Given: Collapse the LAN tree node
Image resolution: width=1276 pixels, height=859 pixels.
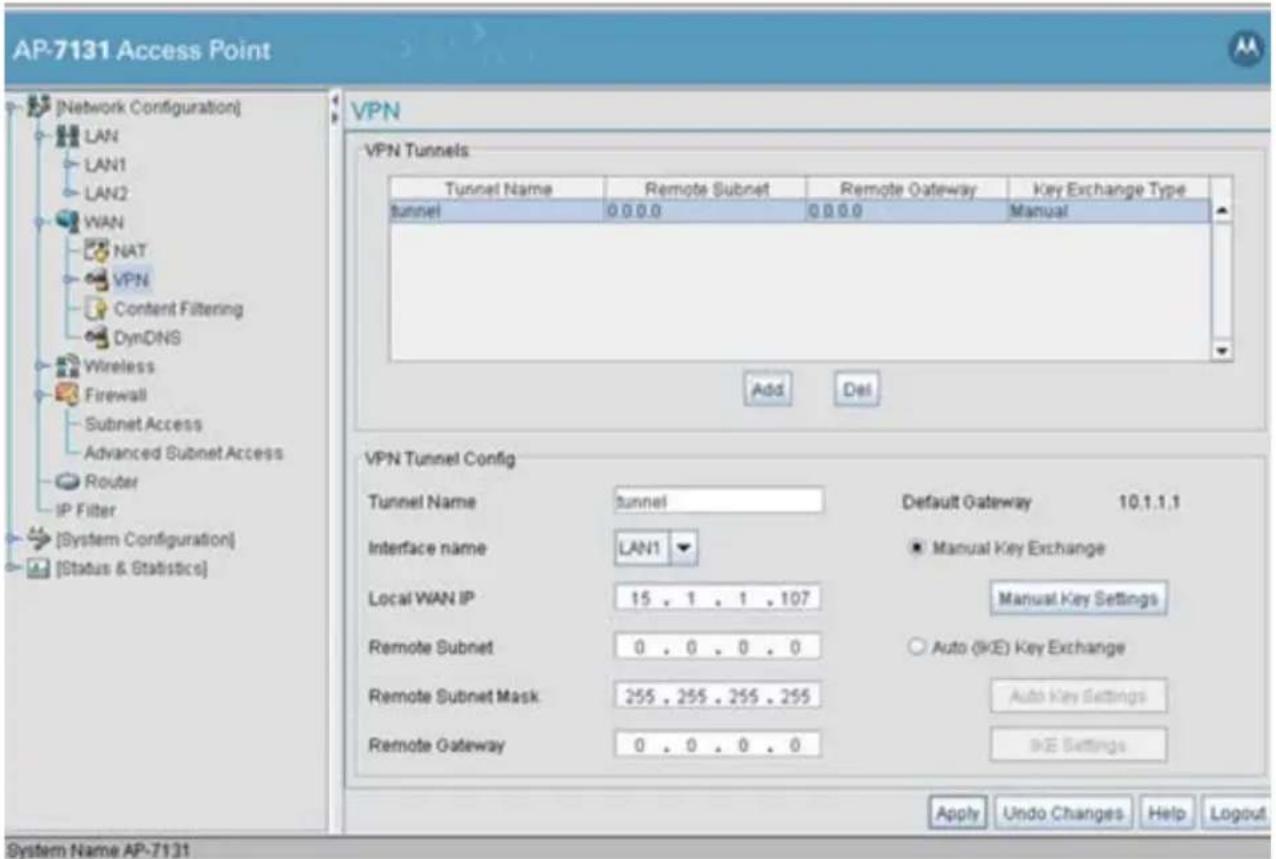Looking at the screenshot, I should [40, 136].
